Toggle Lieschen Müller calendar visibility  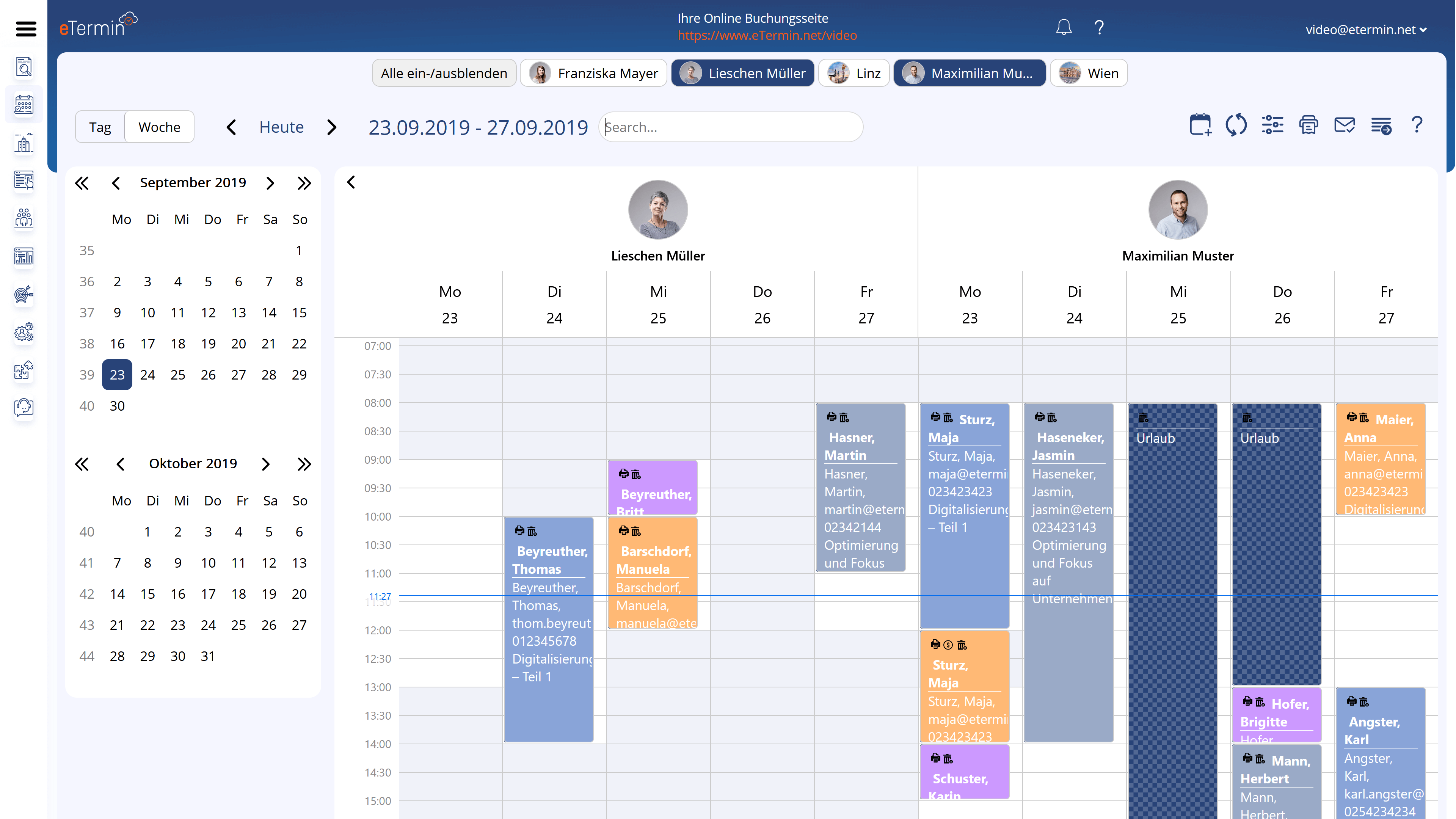point(743,74)
